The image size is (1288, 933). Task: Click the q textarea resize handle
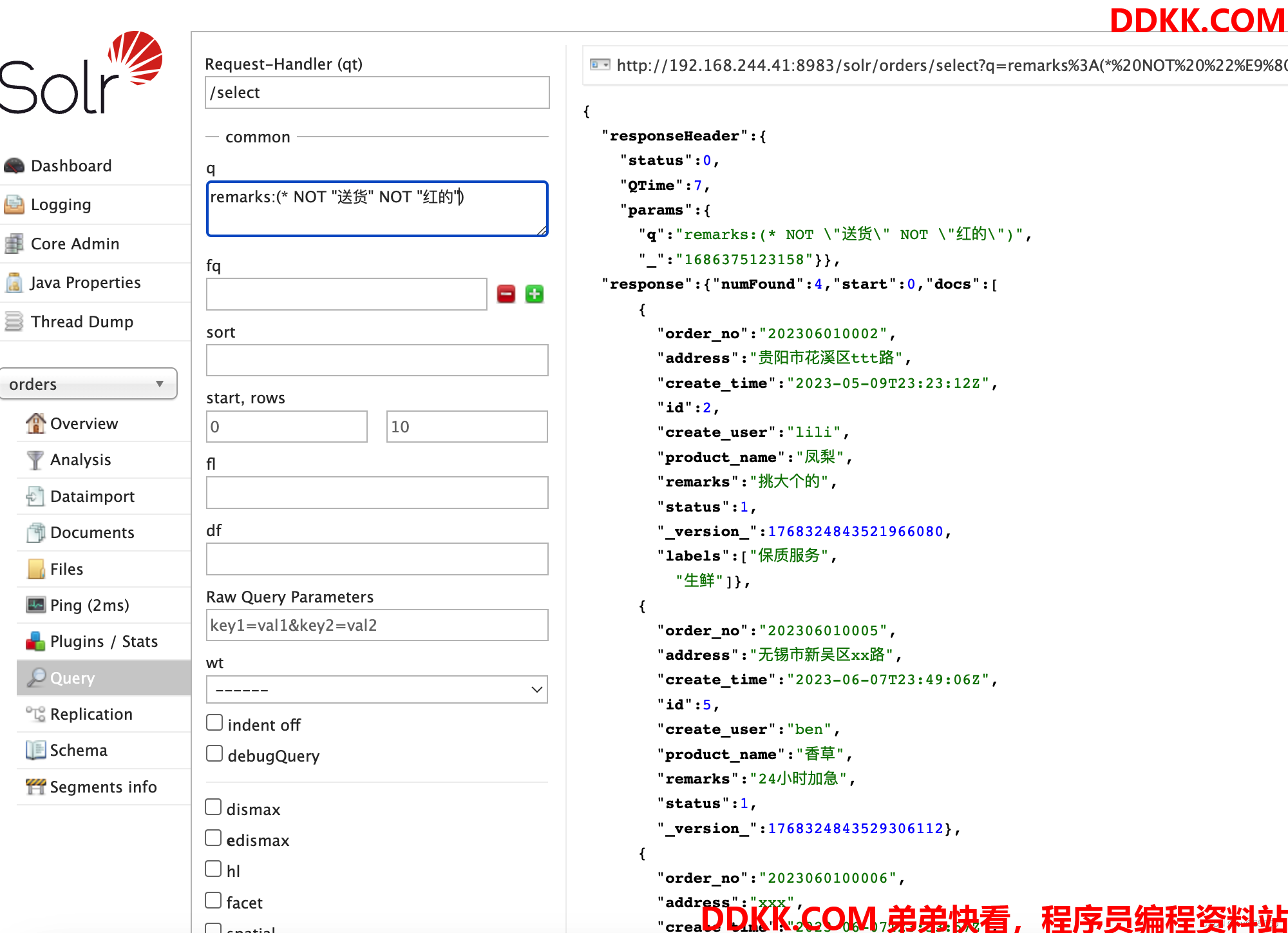point(542,231)
